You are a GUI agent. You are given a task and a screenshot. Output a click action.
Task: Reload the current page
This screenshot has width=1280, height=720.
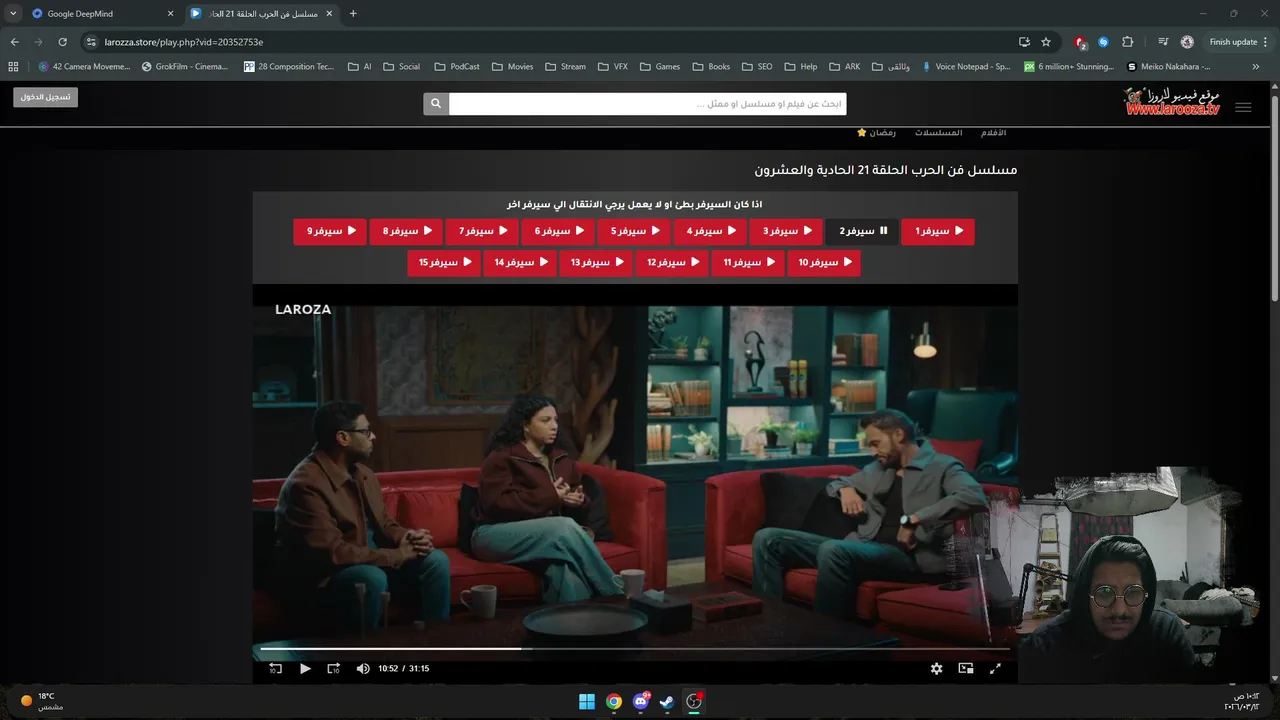[62, 42]
